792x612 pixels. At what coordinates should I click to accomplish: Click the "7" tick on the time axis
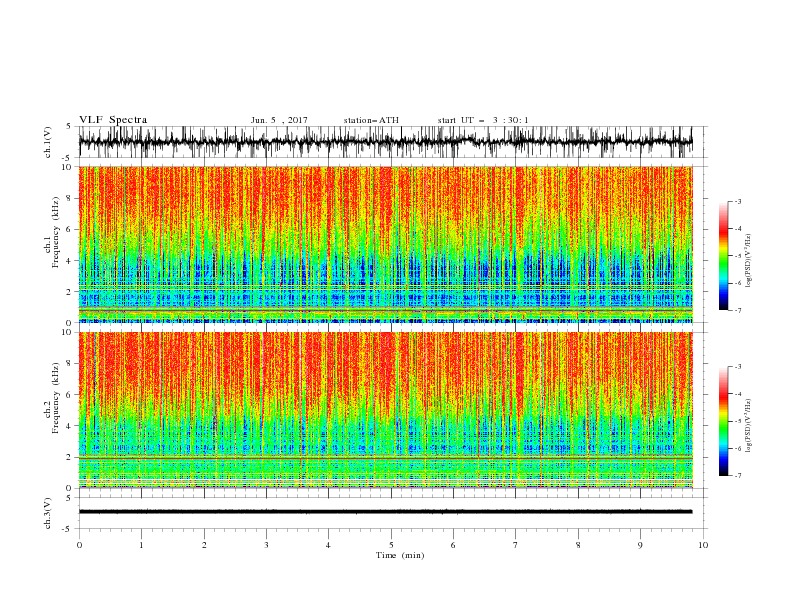point(516,545)
